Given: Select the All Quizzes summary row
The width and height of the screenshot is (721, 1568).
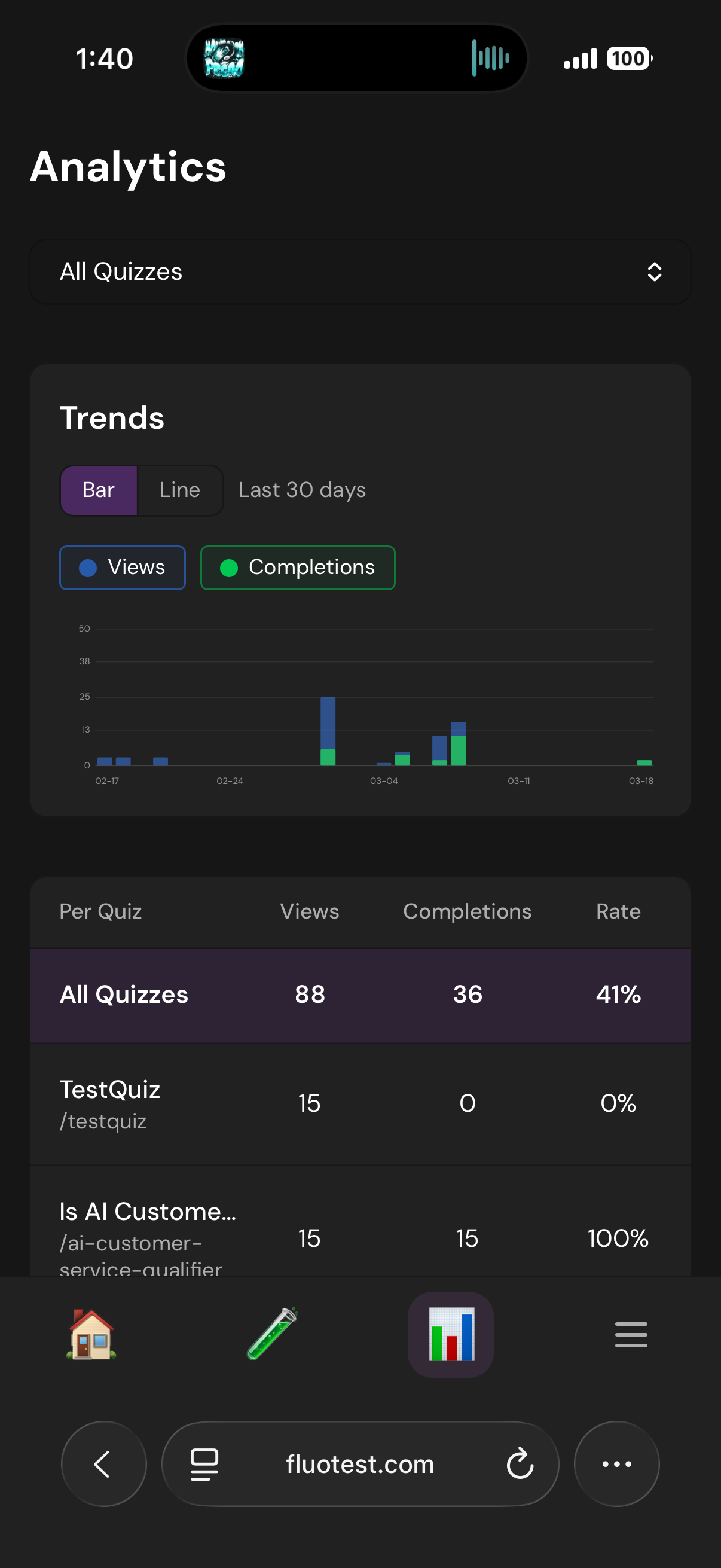Looking at the screenshot, I should coord(360,995).
